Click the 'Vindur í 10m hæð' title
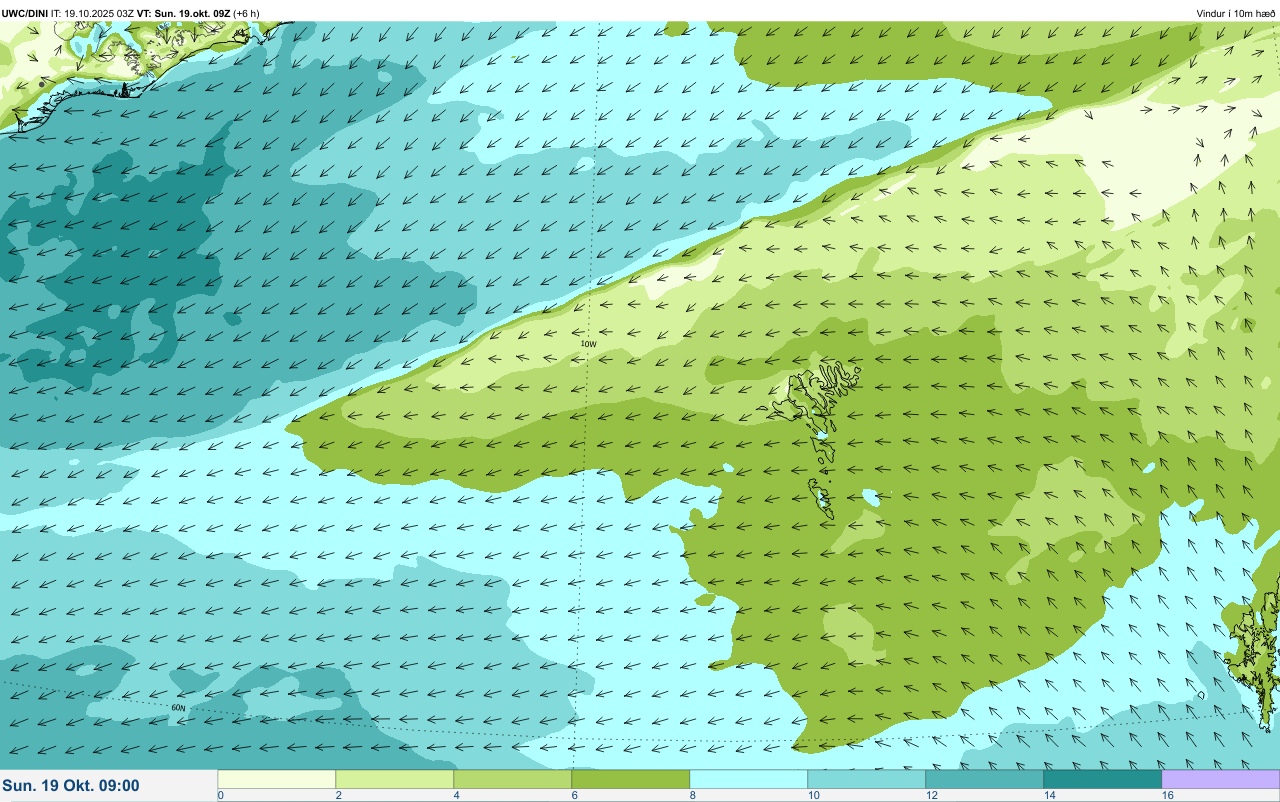The height and width of the screenshot is (802, 1280). coord(1235,13)
